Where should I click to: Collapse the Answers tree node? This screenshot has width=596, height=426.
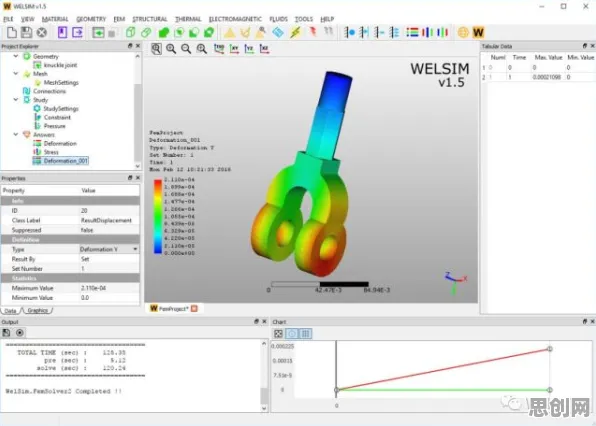click(16, 135)
